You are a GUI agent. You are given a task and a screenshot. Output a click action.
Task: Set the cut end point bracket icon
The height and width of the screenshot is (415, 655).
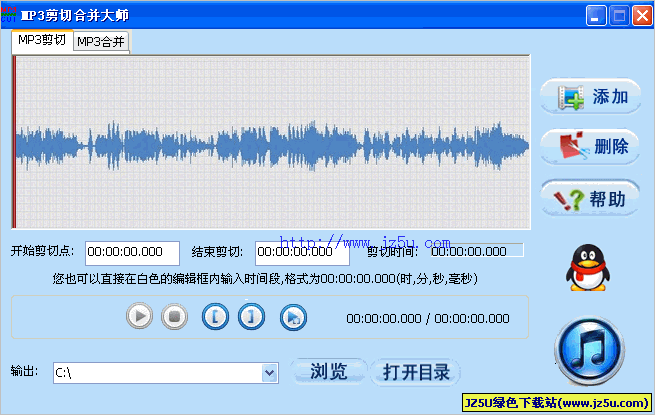pyautogui.click(x=251, y=316)
